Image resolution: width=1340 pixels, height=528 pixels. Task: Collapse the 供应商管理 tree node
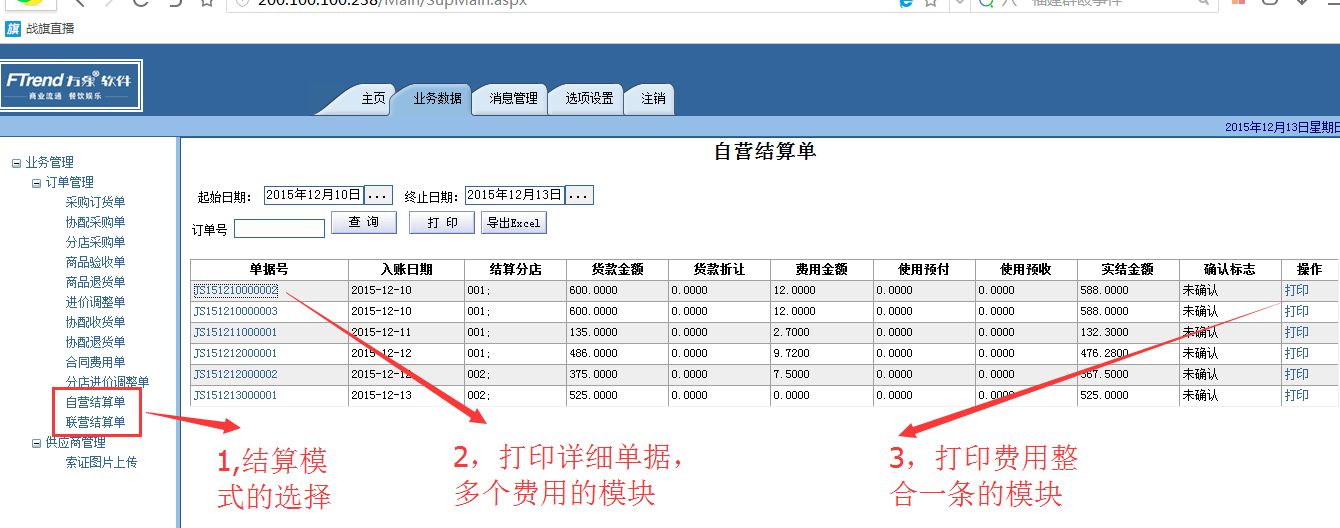(36, 443)
